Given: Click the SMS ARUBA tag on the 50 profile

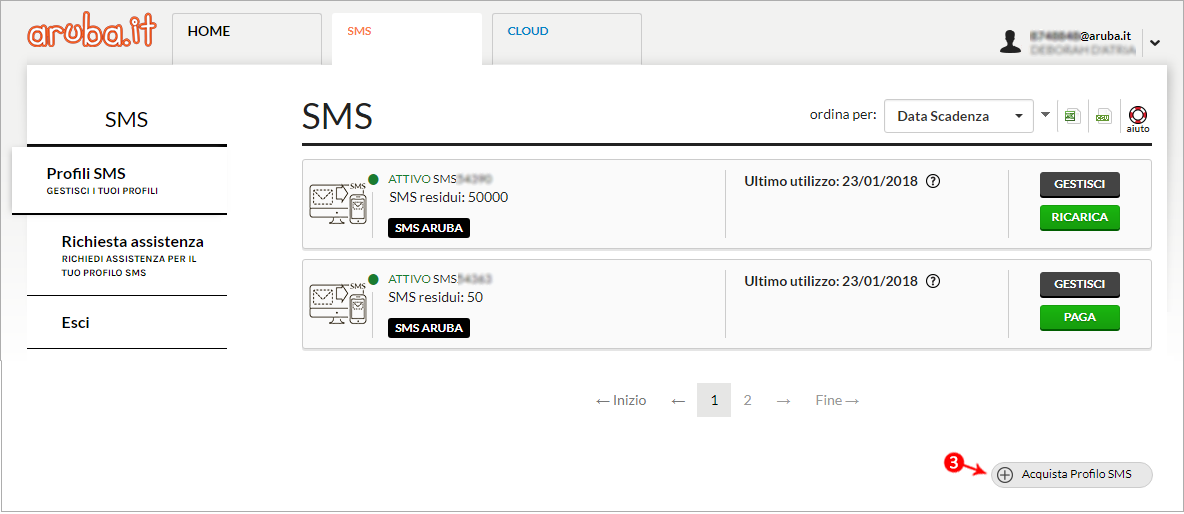Looking at the screenshot, I should 429,328.
